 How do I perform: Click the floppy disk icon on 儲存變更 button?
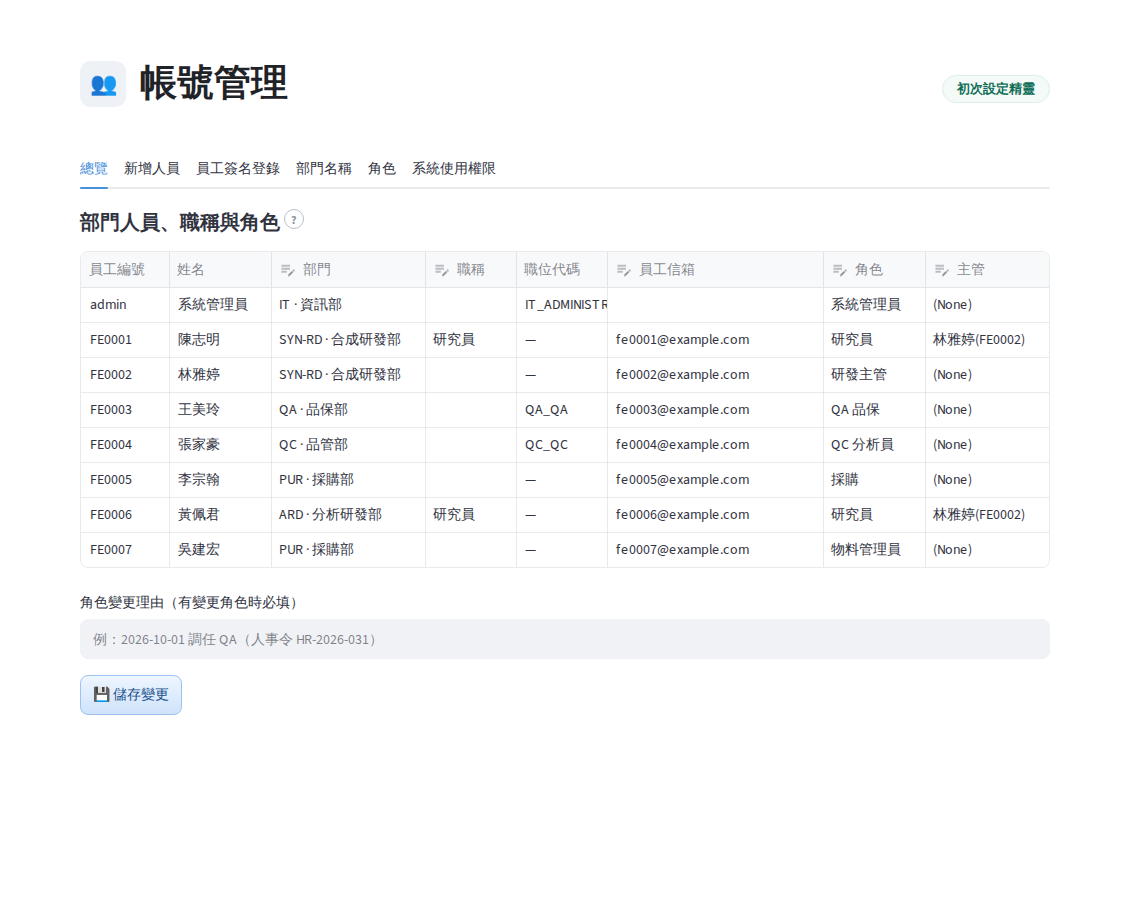point(102,695)
